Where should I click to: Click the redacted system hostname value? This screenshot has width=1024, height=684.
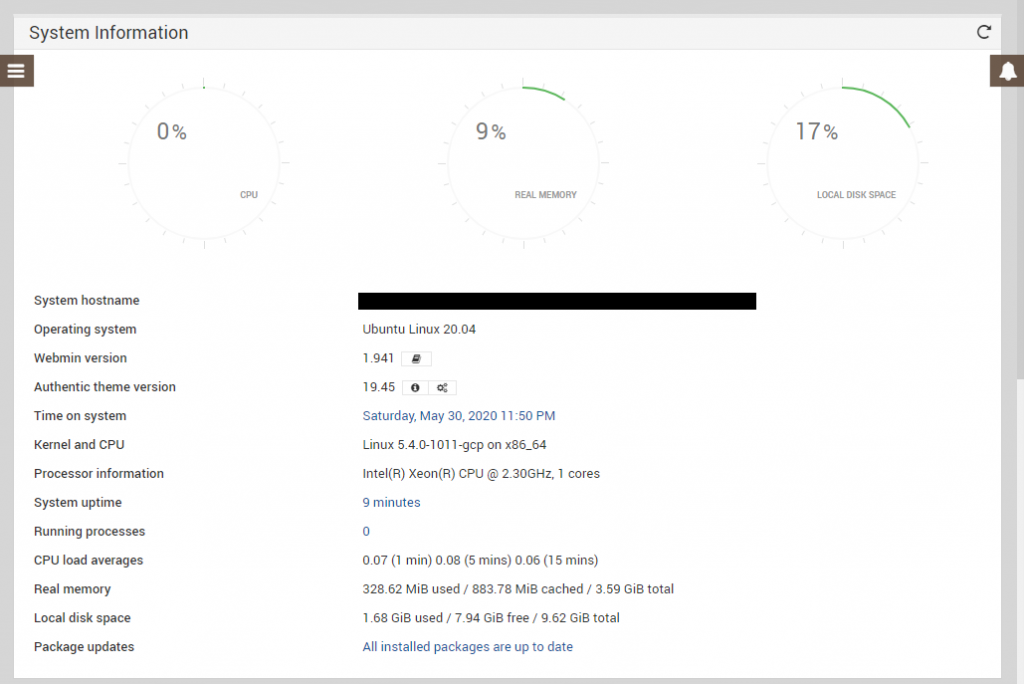pos(557,301)
